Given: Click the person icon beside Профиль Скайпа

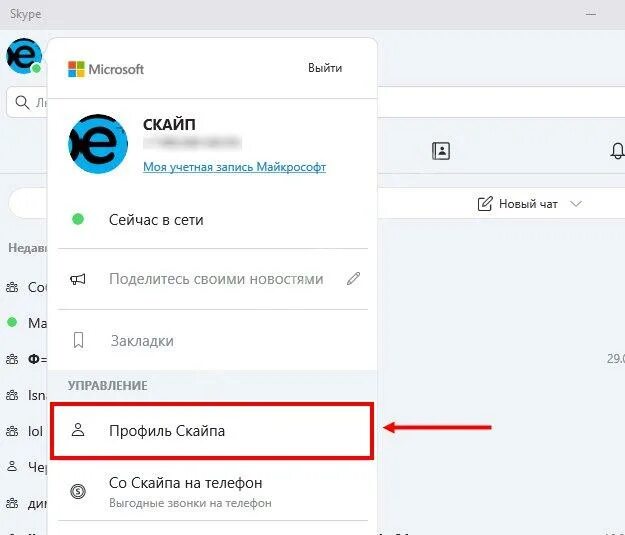Looking at the screenshot, I should (x=78, y=430).
